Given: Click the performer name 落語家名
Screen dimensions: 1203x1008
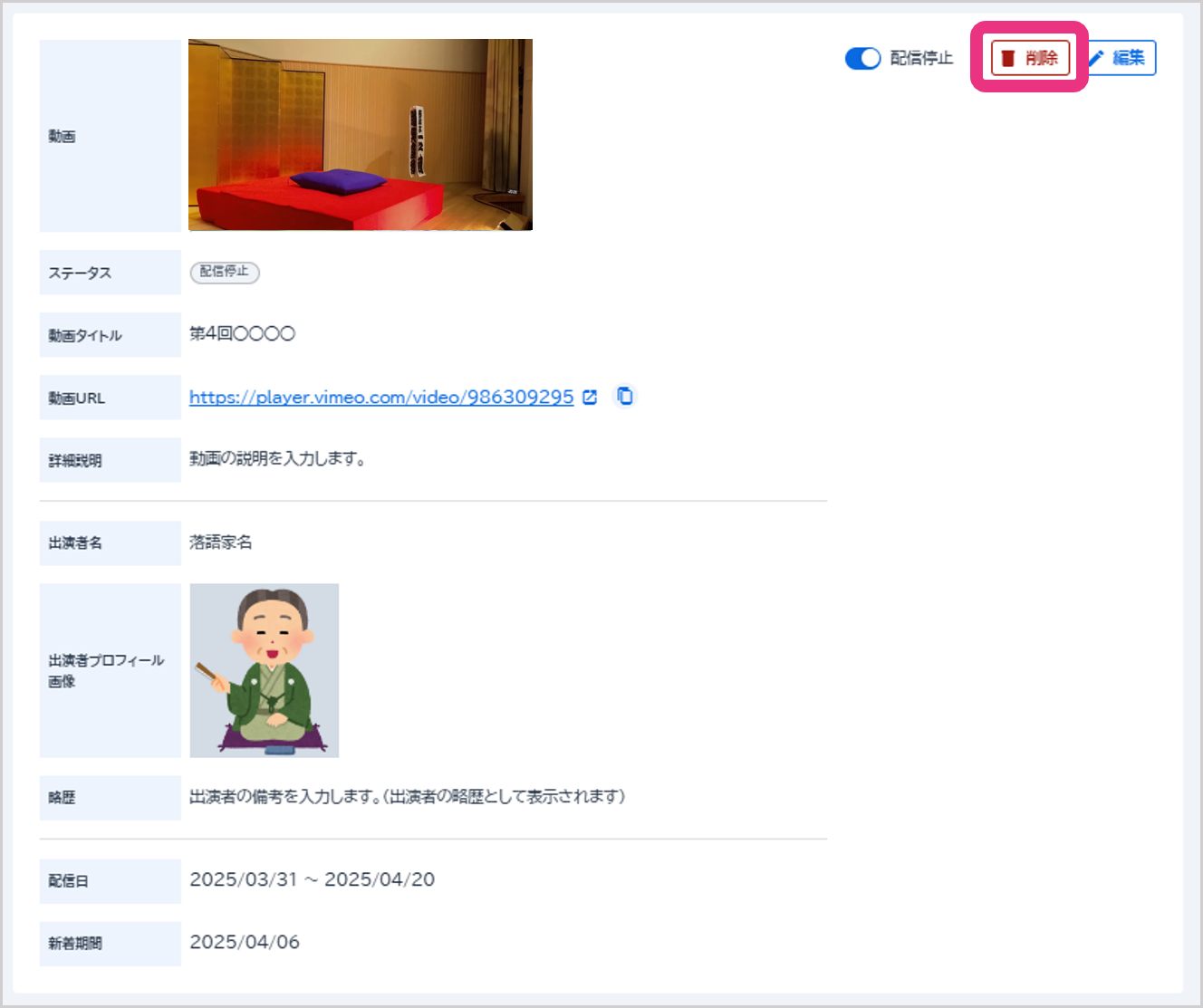Looking at the screenshot, I should 220,542.
